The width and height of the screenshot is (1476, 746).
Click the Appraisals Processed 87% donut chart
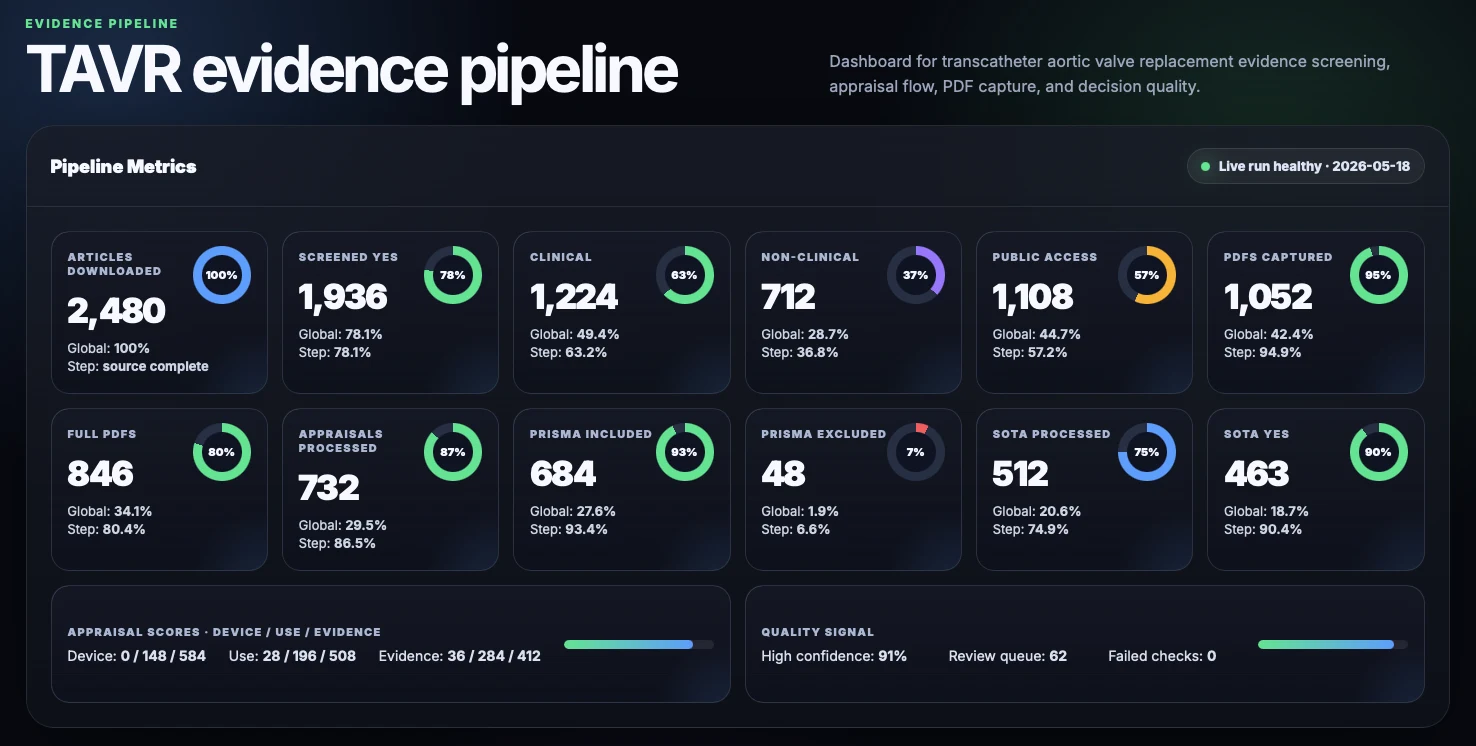coord(453,452)
